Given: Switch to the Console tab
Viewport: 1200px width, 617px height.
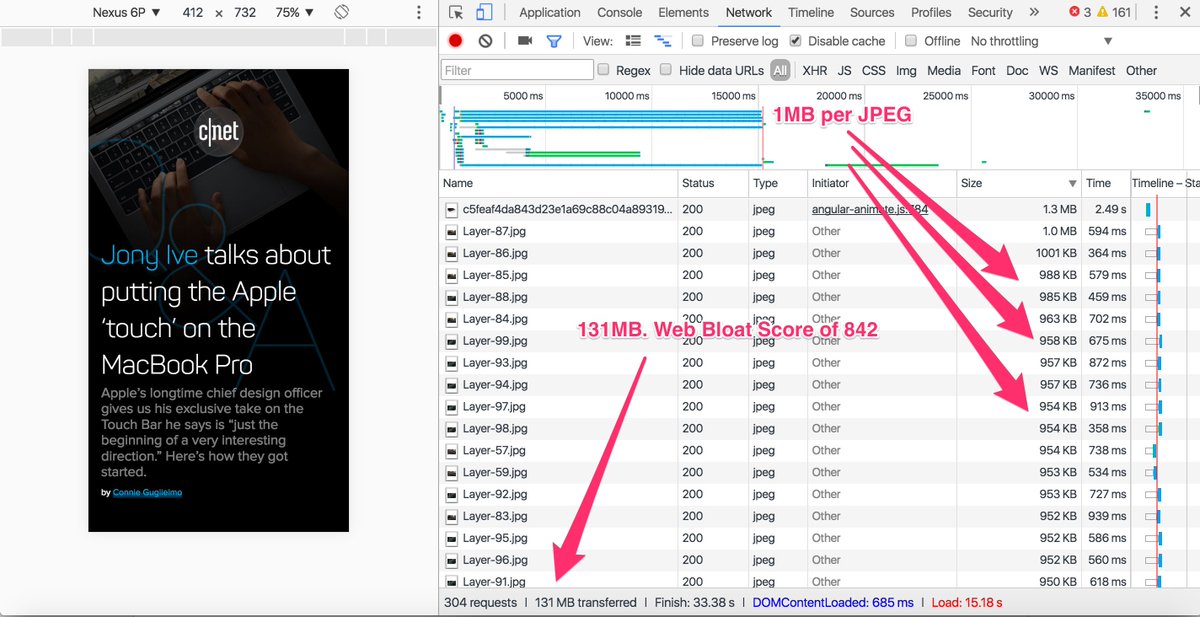Looking at the screenshot, I should tap(620, 12).
